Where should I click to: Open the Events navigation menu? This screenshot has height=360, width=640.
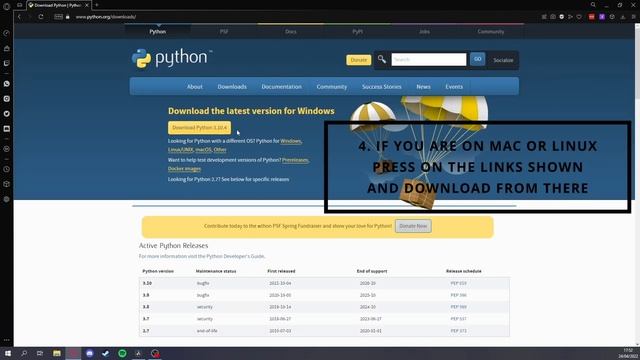tap(454, 87)
